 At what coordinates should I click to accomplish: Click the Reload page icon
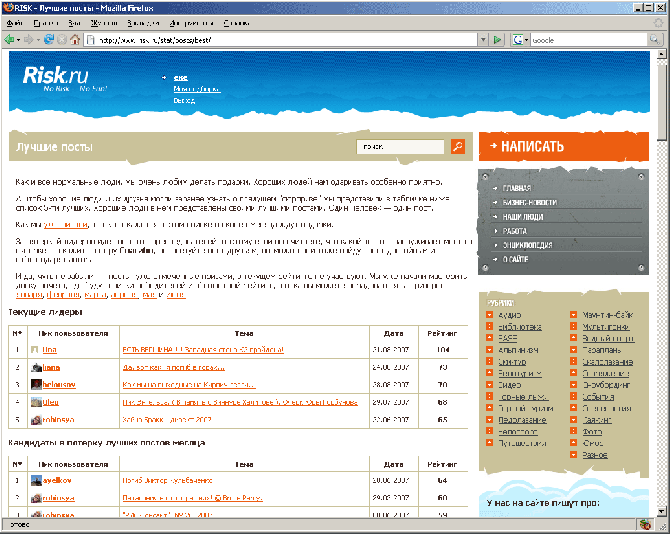[48, 40]
